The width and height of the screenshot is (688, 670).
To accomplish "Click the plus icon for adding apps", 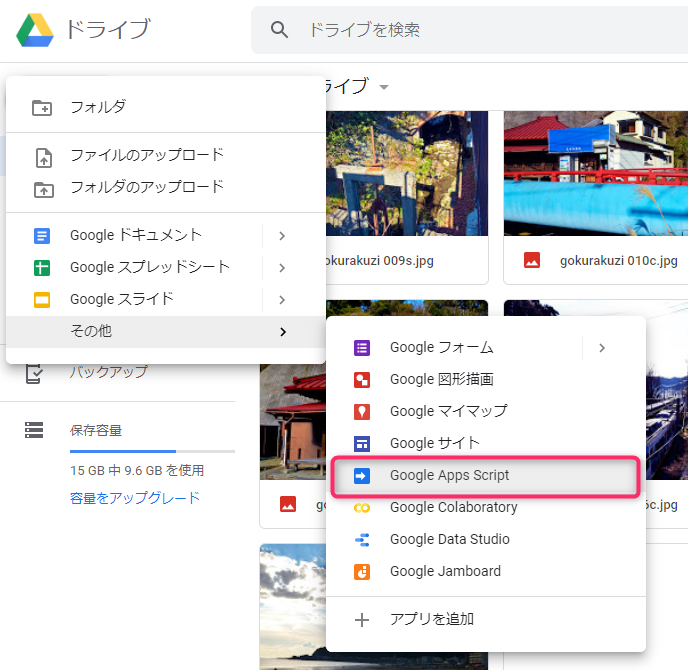I will tap(362, 620).
